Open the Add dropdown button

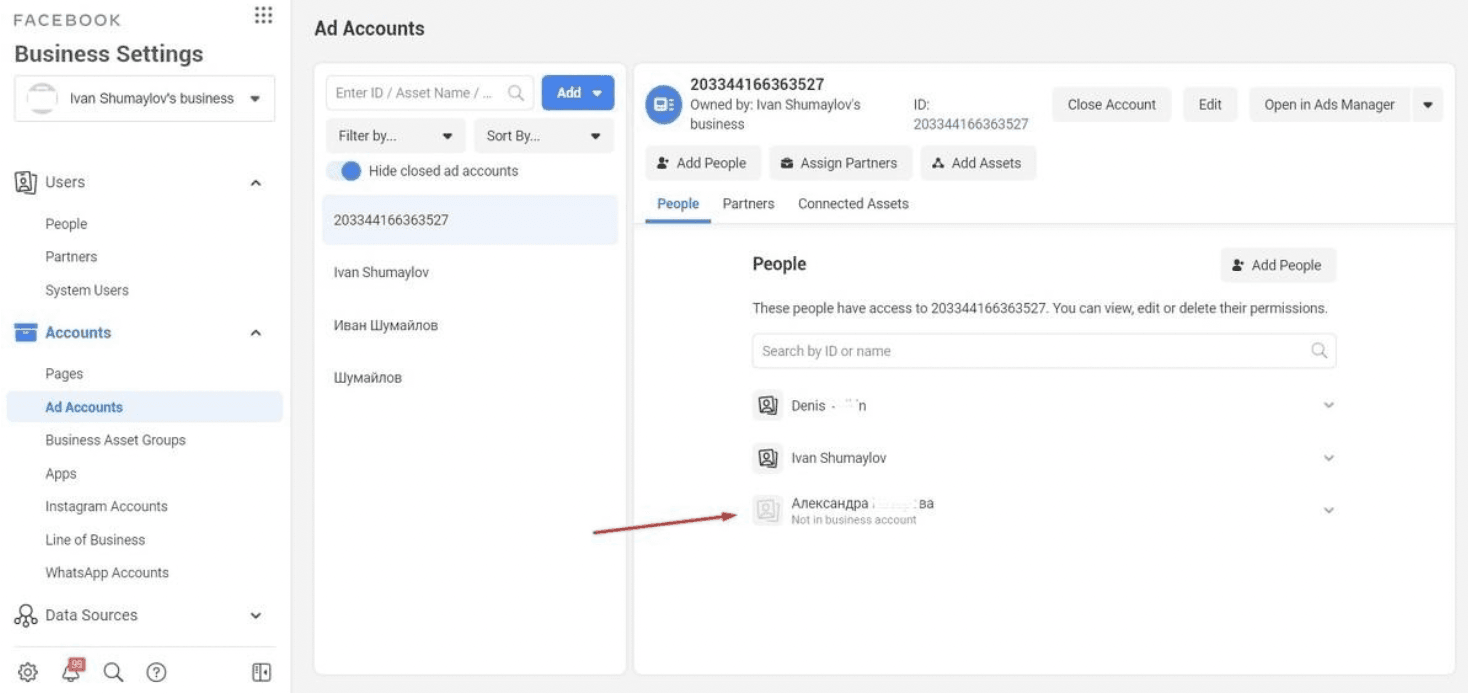[578, 93]
